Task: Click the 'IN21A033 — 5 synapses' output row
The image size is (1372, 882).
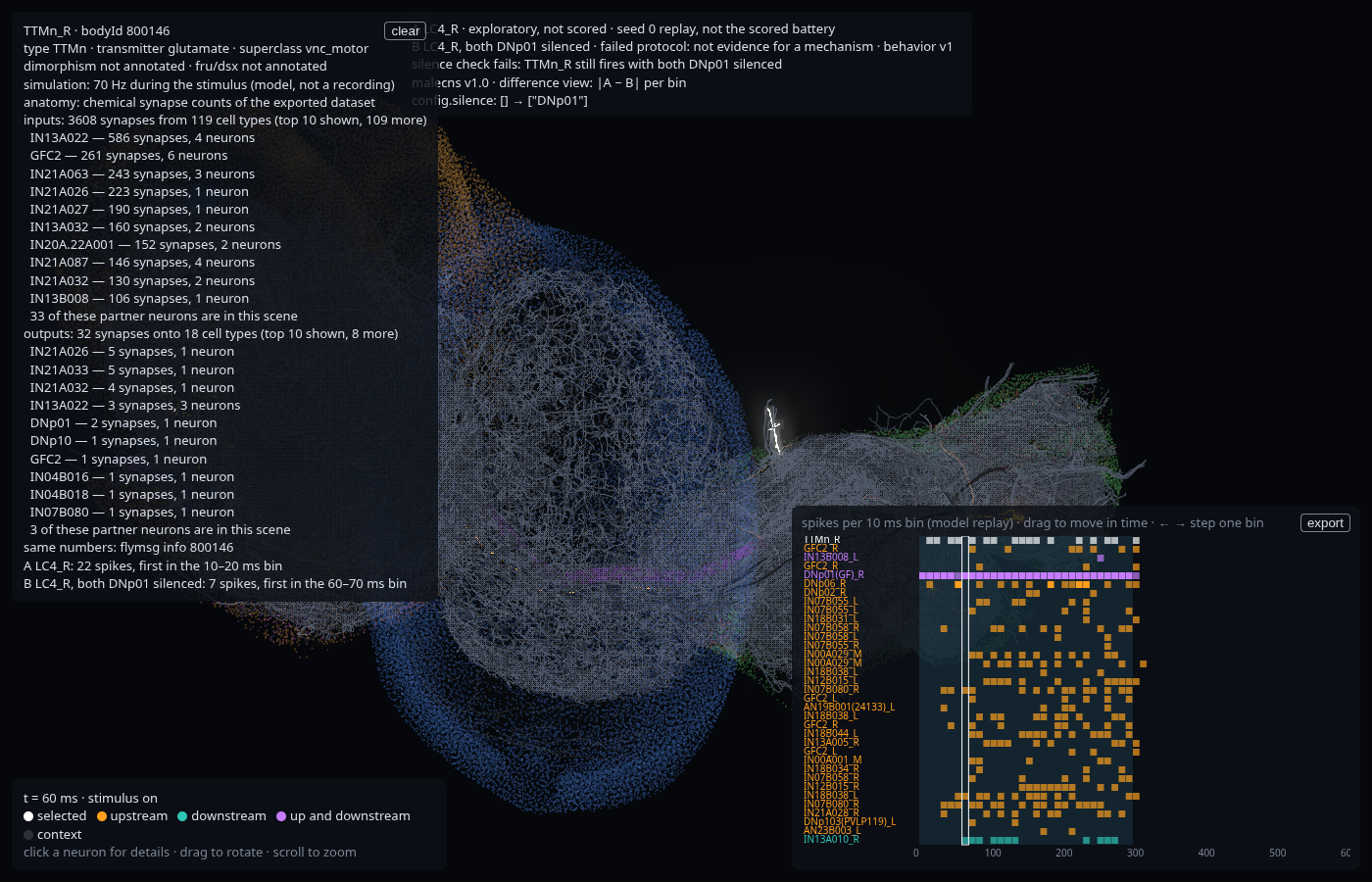Action: click(131, 370)
